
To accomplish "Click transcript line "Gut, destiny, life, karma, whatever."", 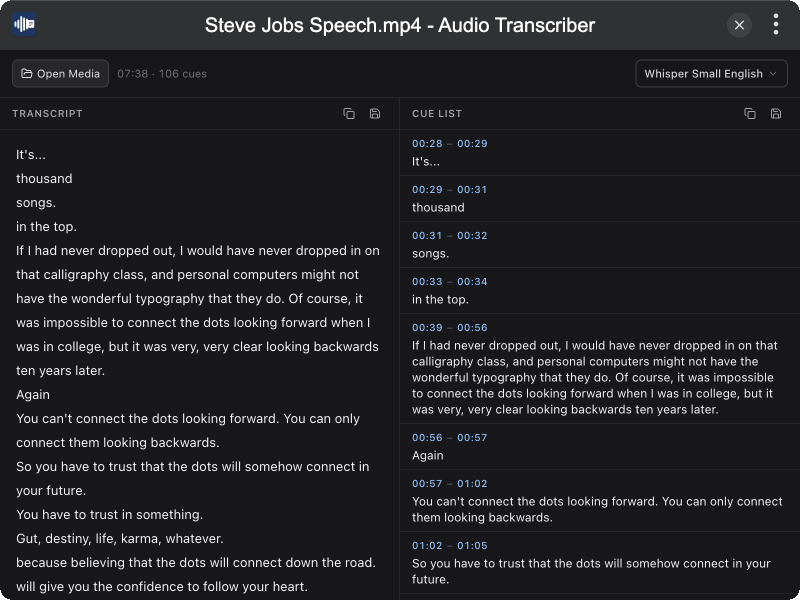I will pos(120,538).
